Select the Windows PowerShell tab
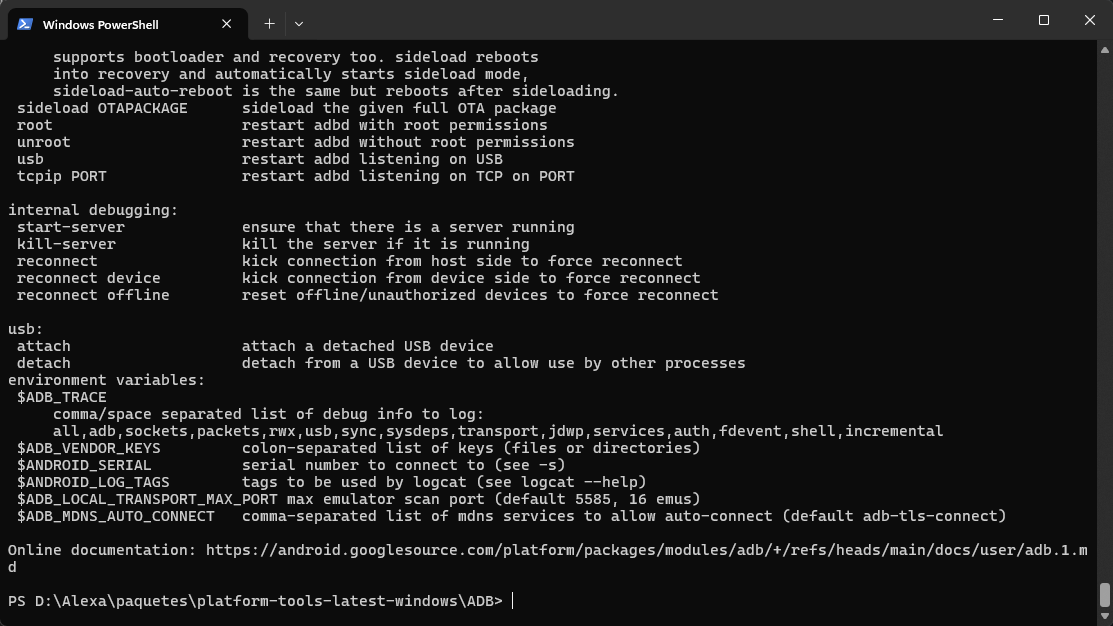This screenshot has height=626, width=1113. [110, 24]
